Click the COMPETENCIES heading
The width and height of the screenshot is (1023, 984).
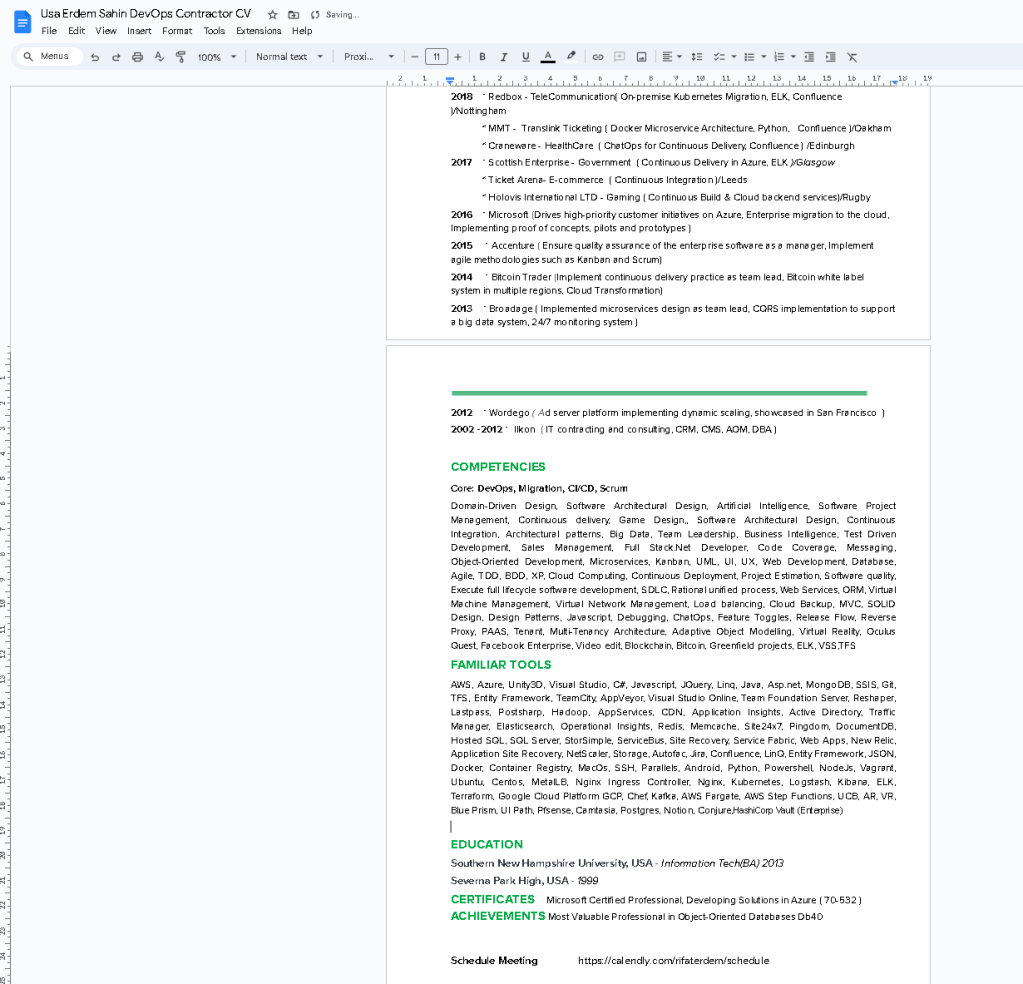tap(498, 467)
